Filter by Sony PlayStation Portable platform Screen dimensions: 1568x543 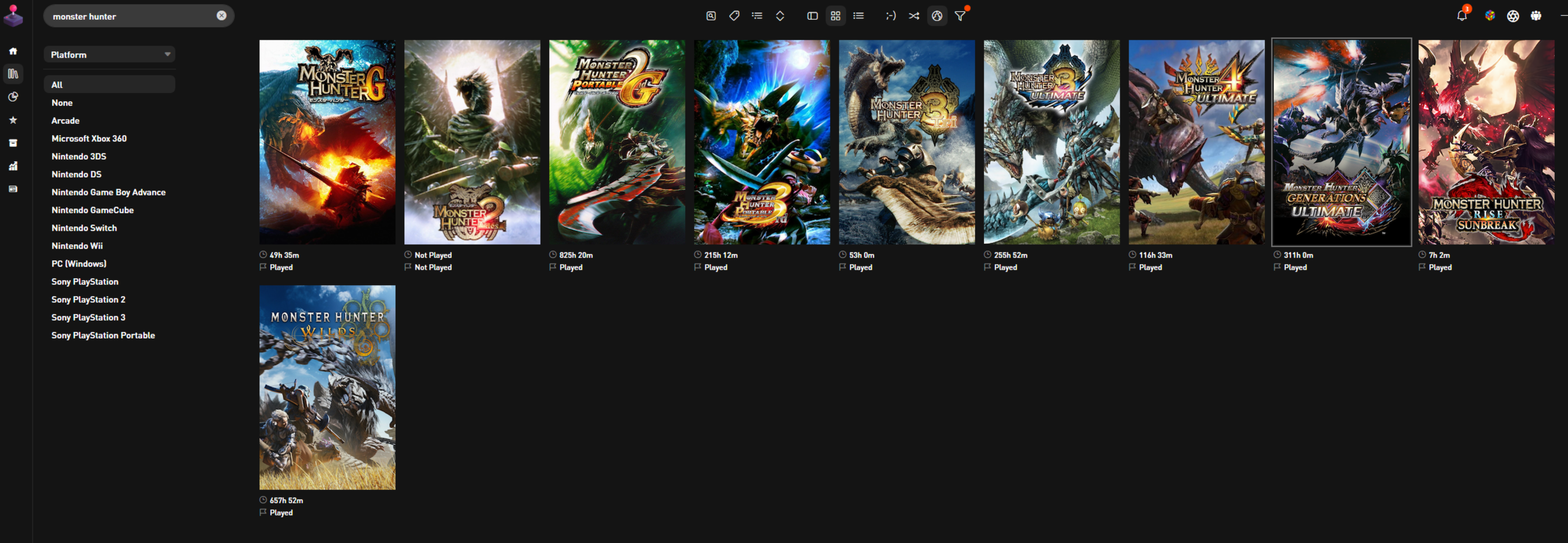[x=103, y=335]
